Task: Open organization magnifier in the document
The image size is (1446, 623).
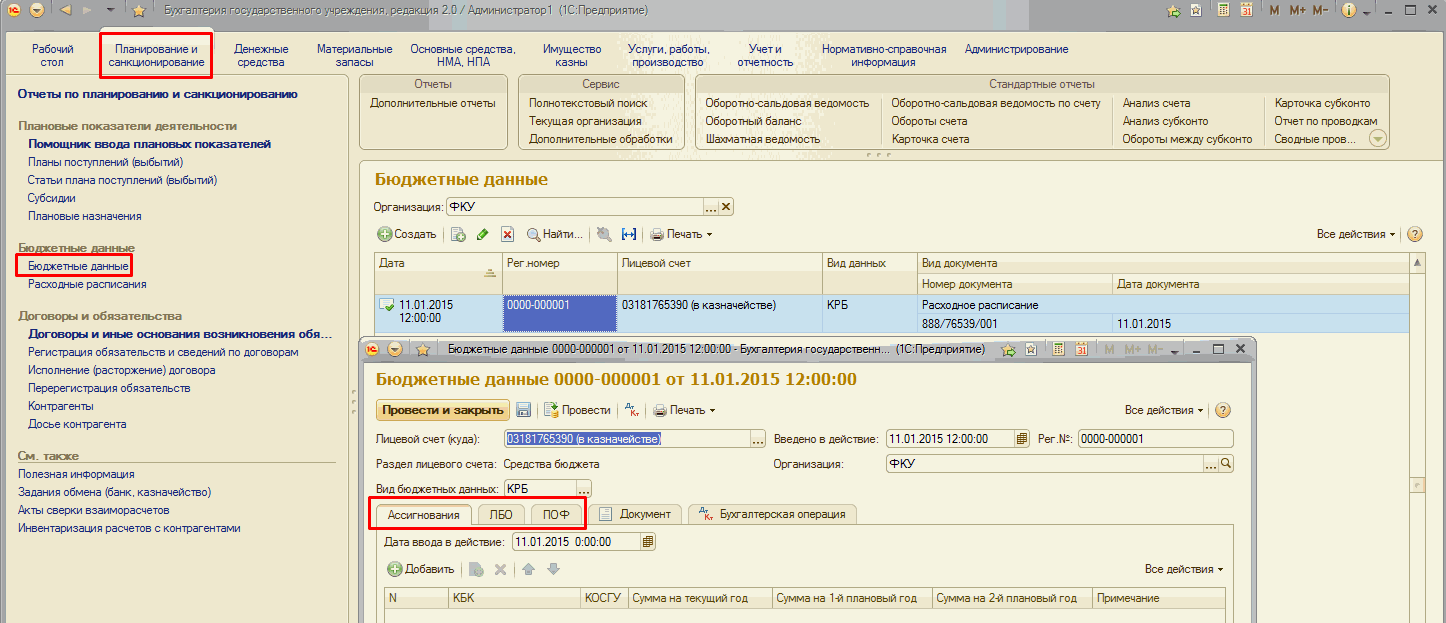Action: coord(1226,464)
